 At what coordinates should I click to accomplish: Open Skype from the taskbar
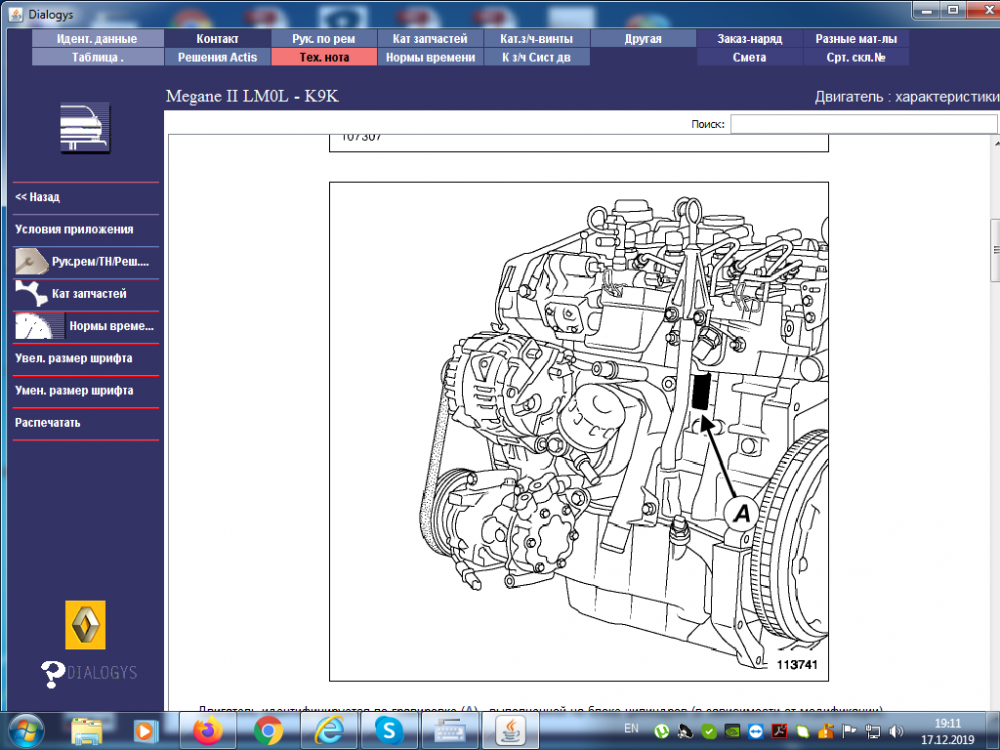[x=389, y=731]
